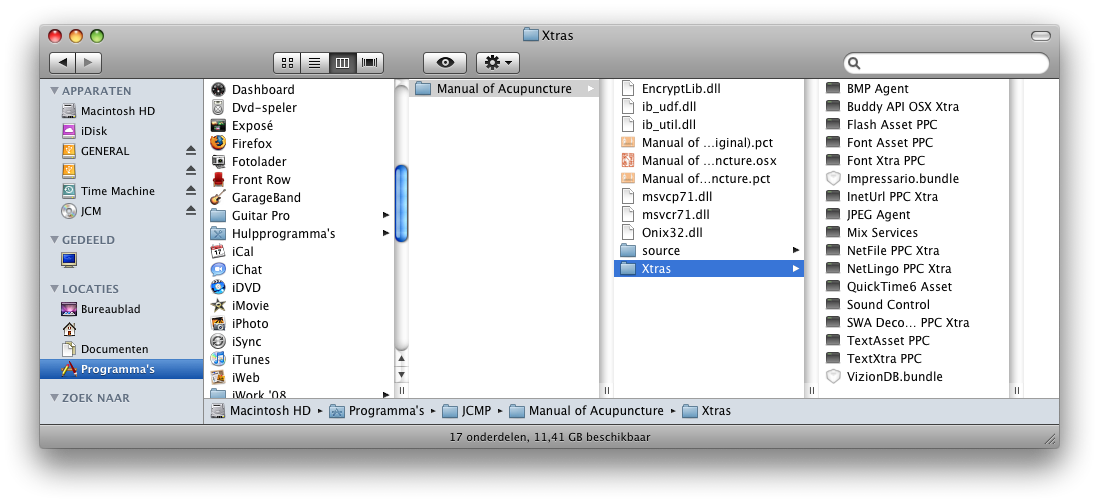Expand the source folder arrow

pos(796,250)
